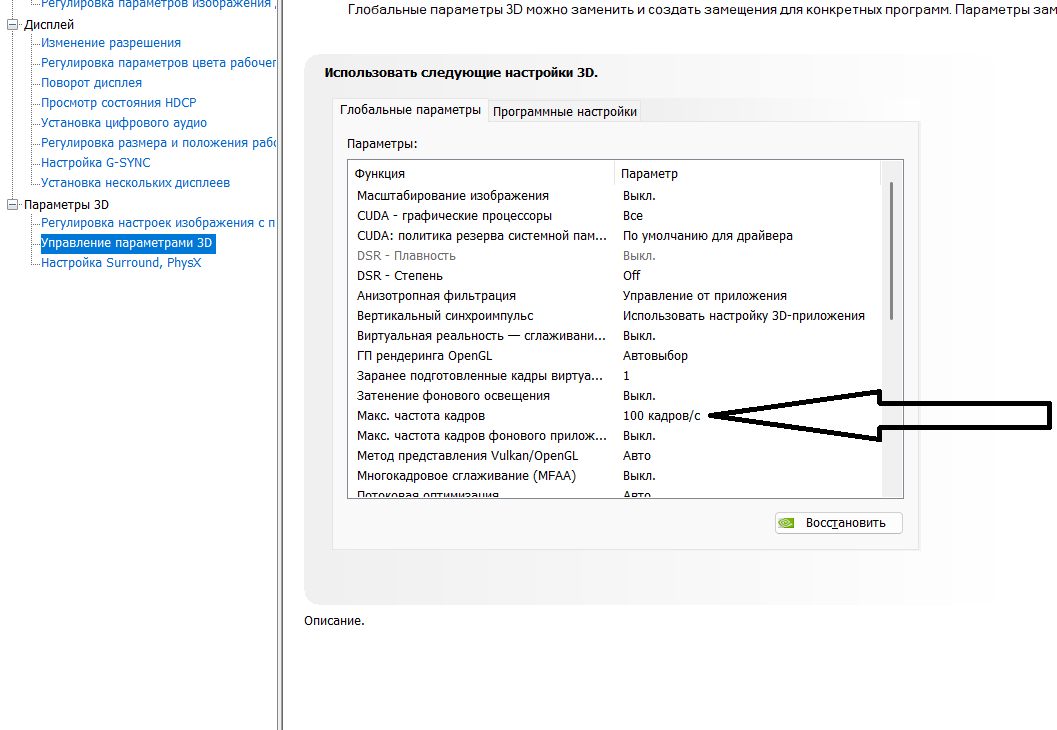Open Регулировка настроек изображения с просмотром
The width and height of the screenshot is (1057, 730).
coord(158,222)
